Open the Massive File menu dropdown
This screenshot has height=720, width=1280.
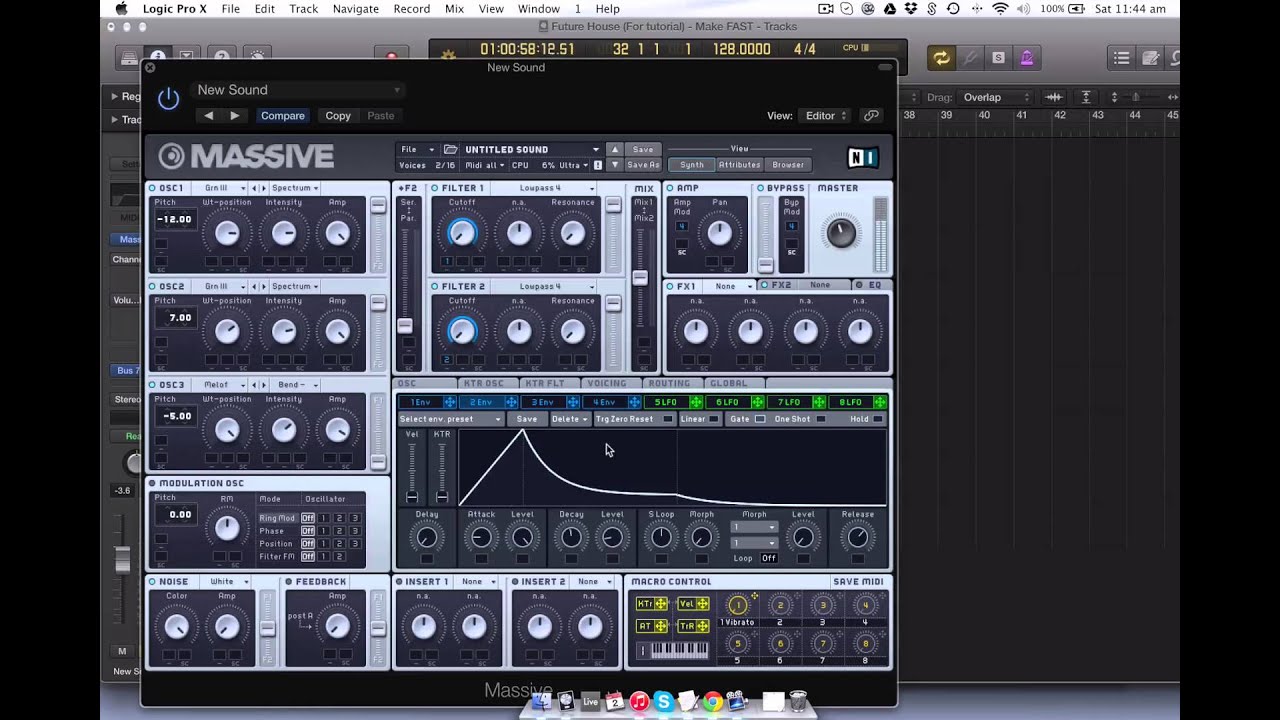(417, 149)
